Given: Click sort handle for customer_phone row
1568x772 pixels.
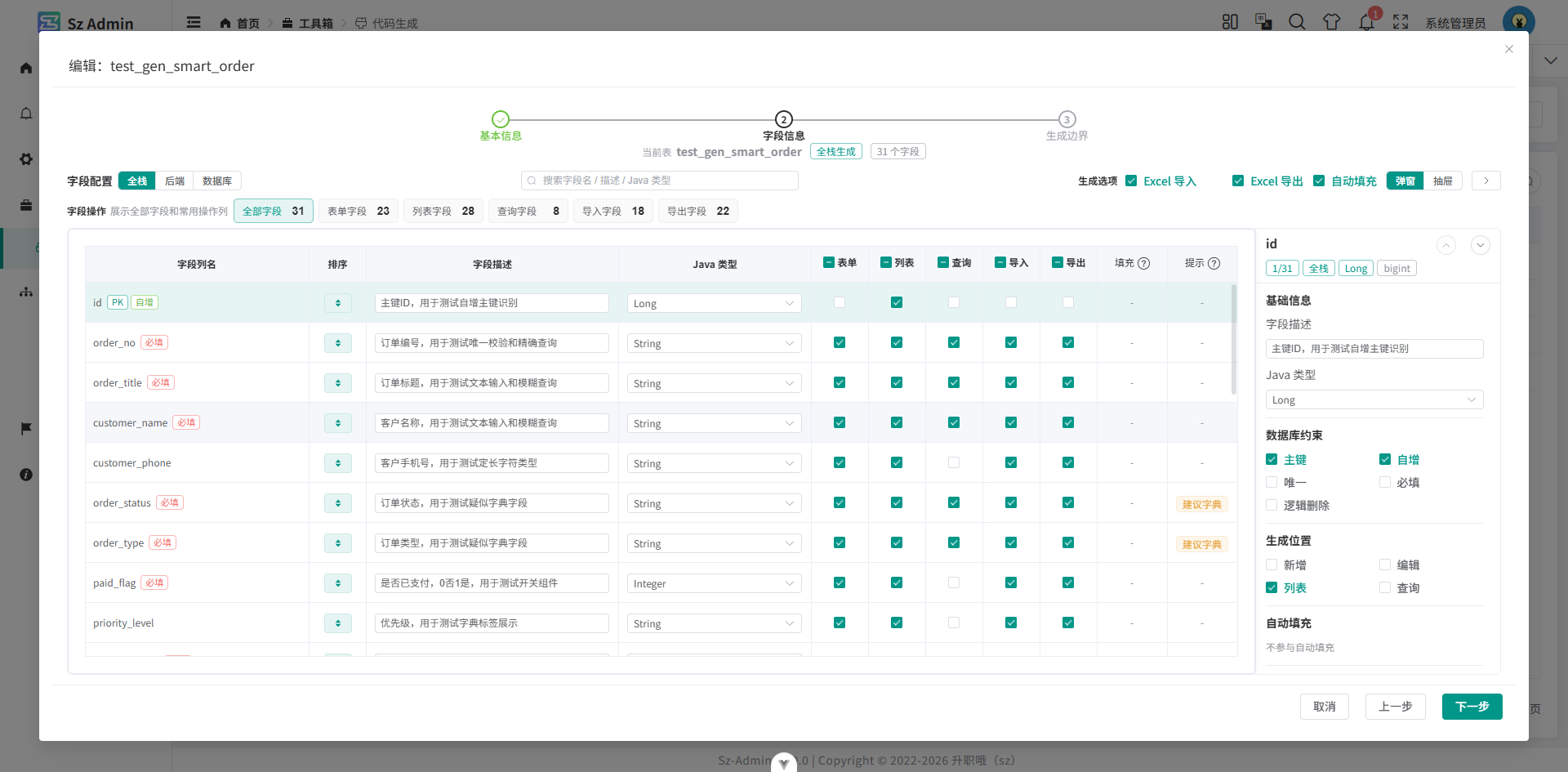Looking at the screenshot, I should pyautogui.click(x=338, y=463).
